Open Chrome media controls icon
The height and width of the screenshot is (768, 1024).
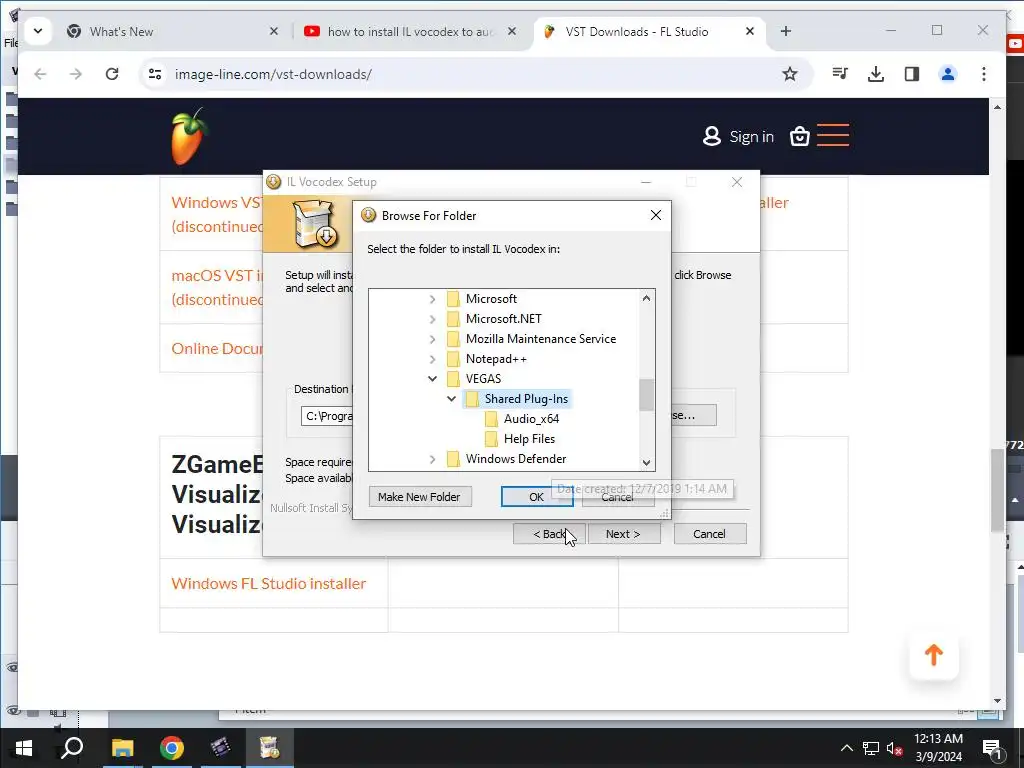[840, 74]
